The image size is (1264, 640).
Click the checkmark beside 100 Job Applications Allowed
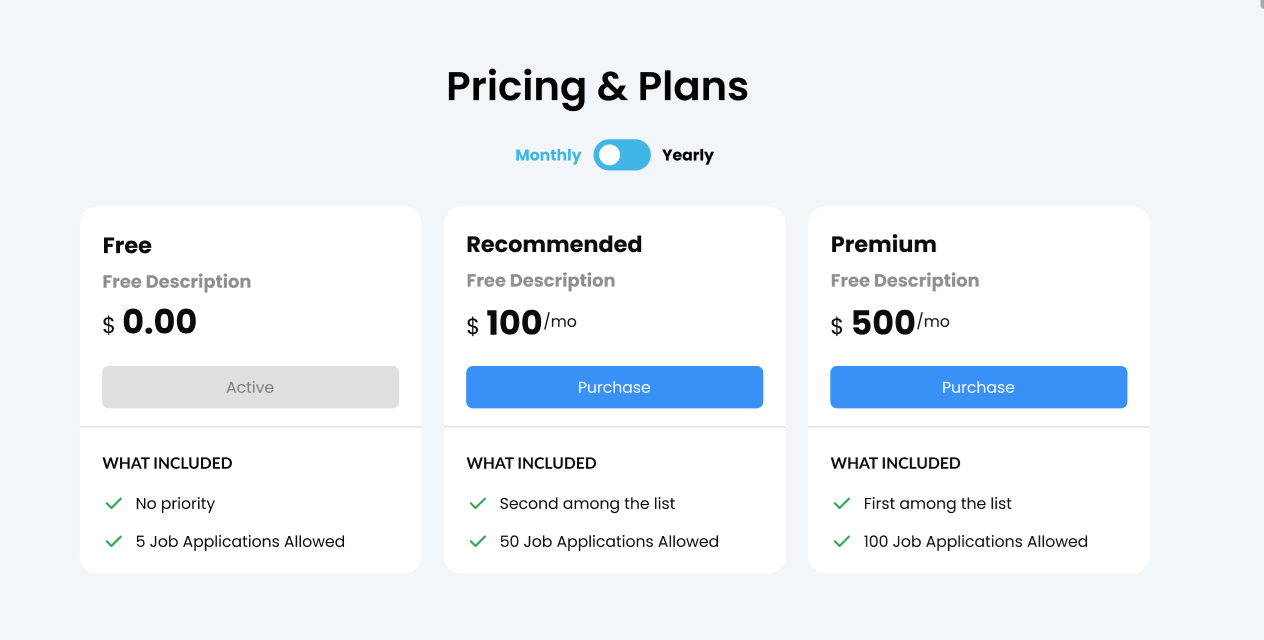pyautogui.click(x=842, y=541)
